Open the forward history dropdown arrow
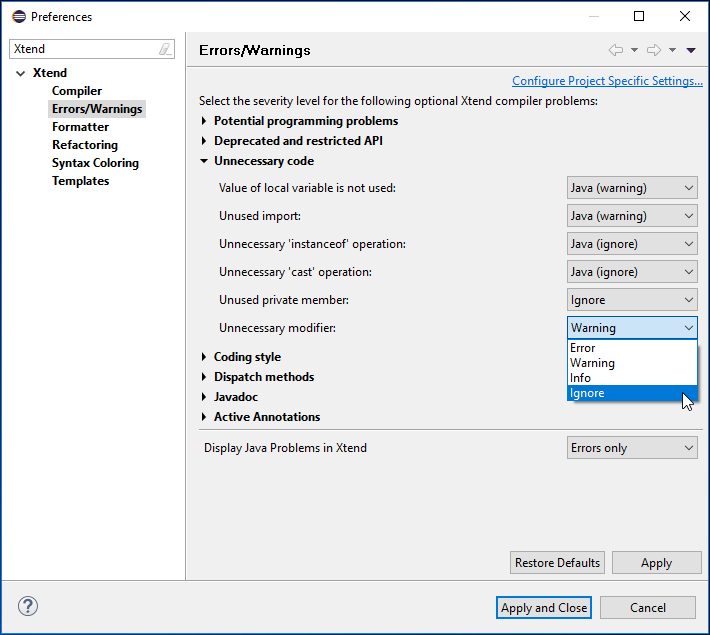This screenshot has width=710, height=635. (x=672, y=50)
